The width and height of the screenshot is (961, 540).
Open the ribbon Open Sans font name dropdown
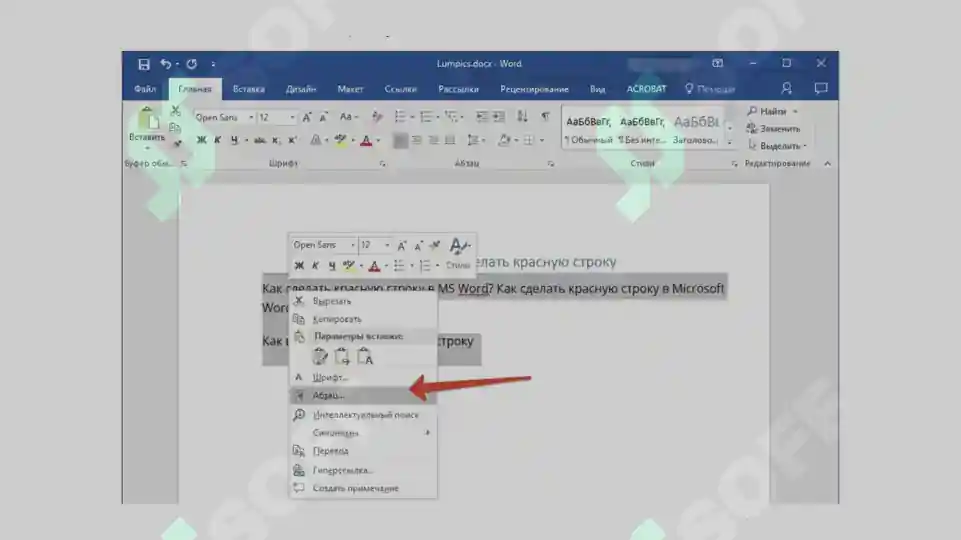click(251, 117)
